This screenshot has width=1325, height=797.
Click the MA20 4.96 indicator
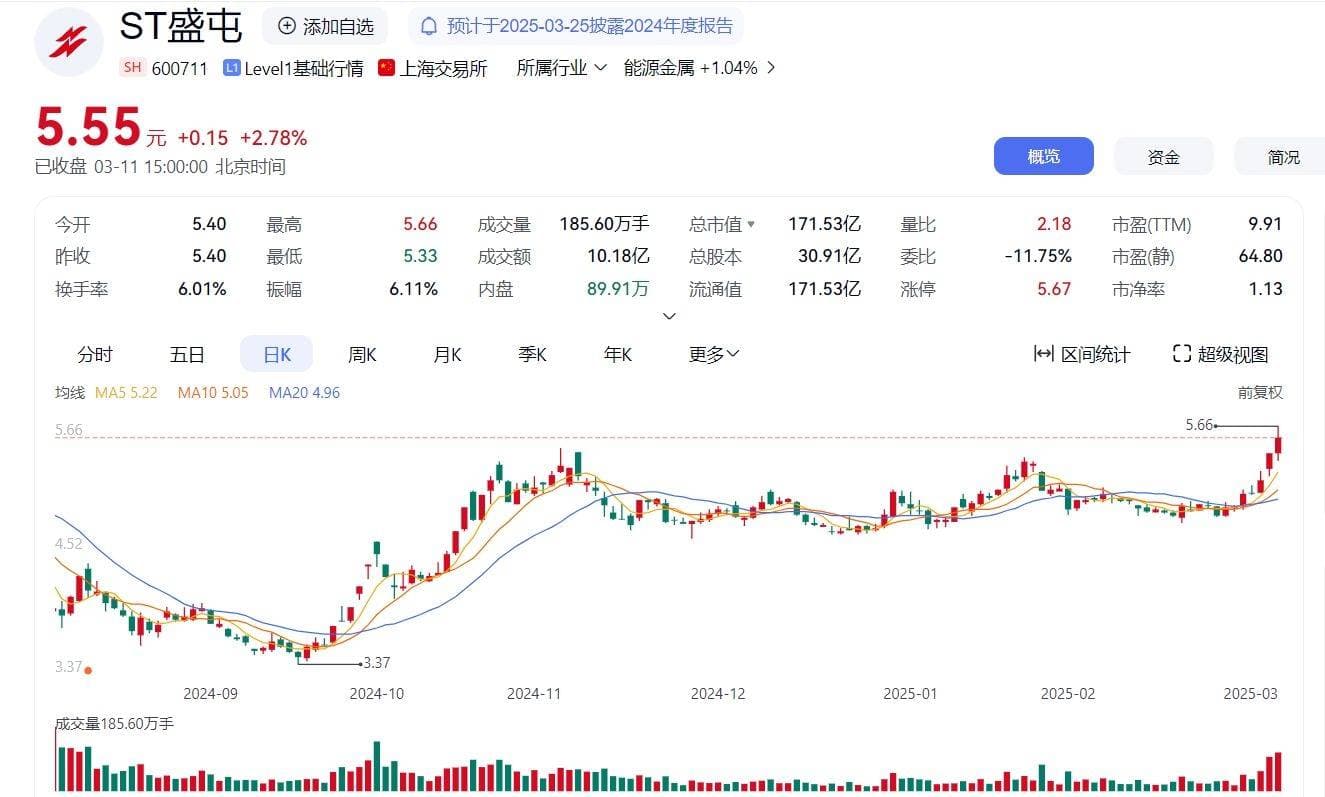pos(304,393)
